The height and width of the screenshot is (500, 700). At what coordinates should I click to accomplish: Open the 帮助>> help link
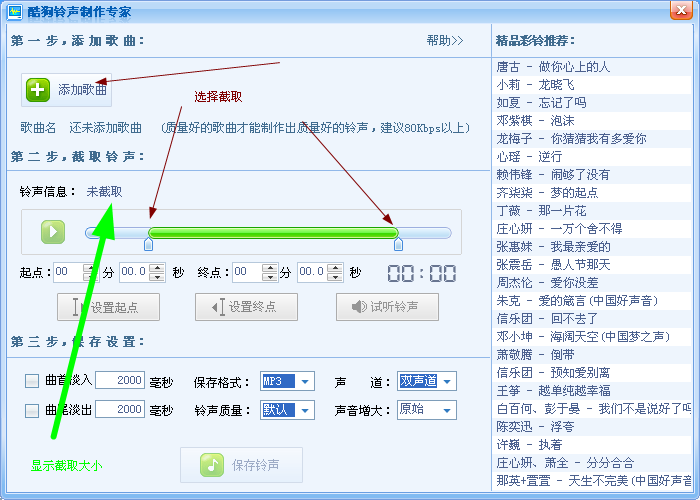445,41
